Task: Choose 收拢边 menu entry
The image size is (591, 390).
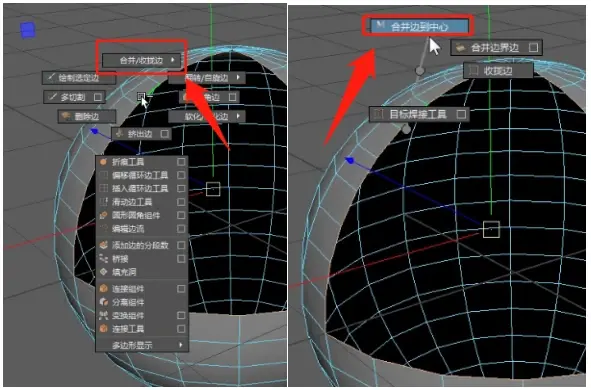Action: point(498,70)
